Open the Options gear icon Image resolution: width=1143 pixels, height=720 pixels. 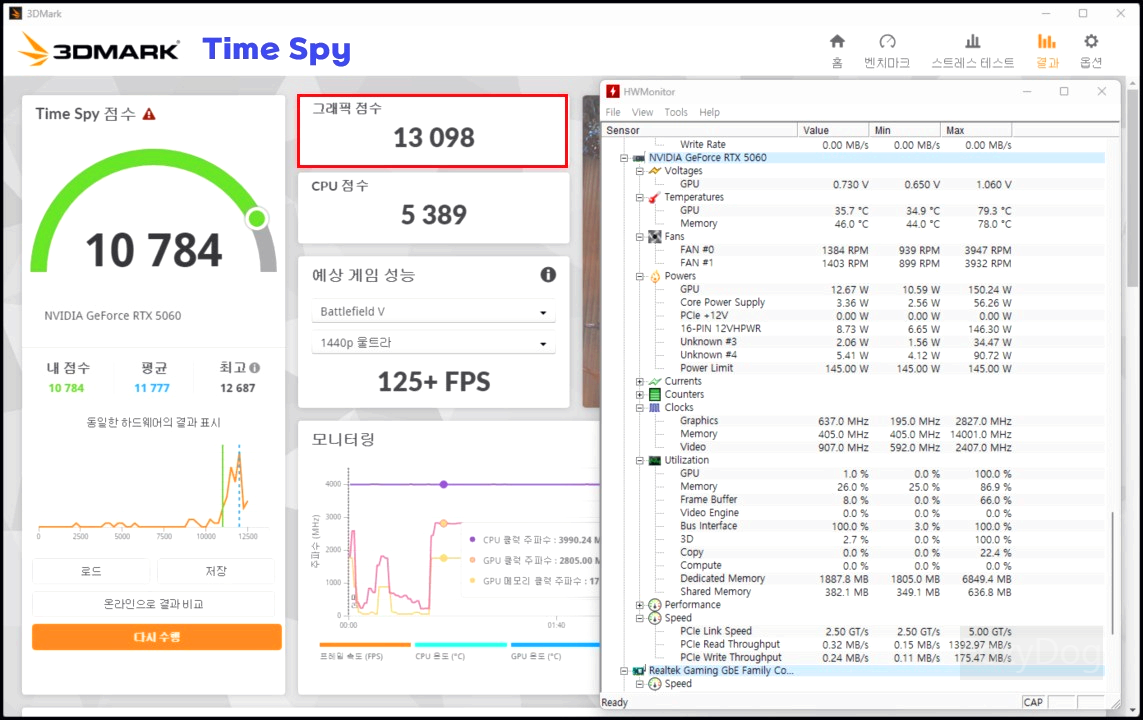click(1091, 41)
